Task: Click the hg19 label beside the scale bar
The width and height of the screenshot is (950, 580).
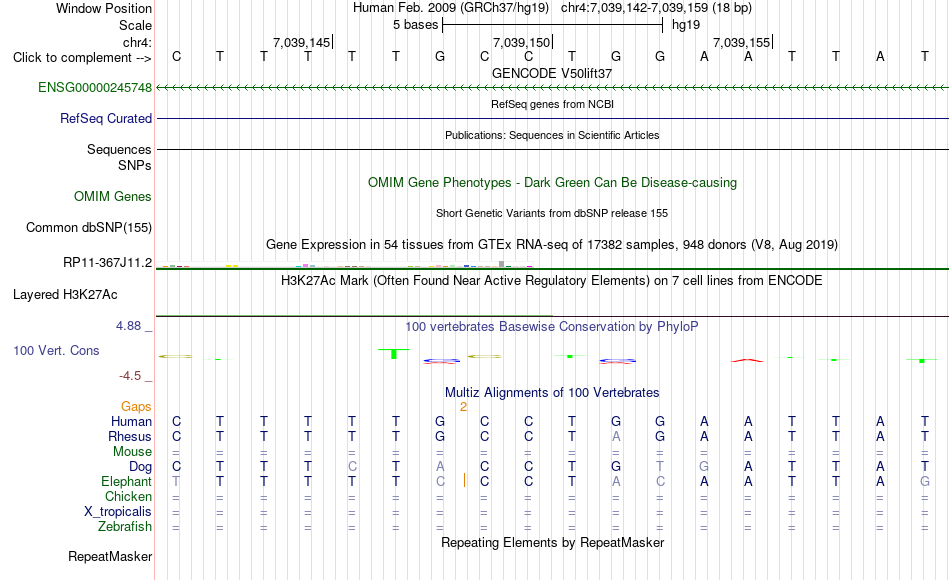Action: 686,25
